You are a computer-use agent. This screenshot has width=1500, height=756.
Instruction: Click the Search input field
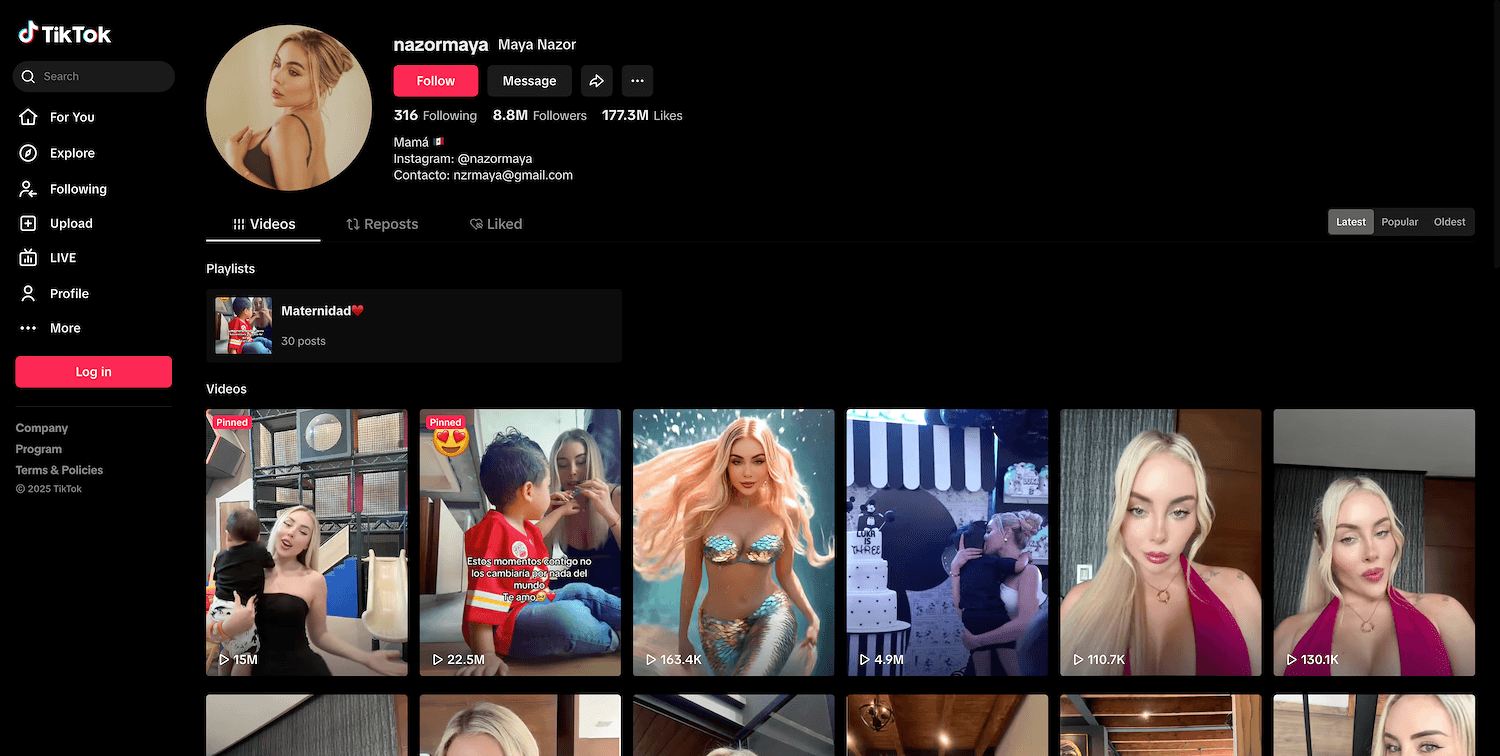100,76
